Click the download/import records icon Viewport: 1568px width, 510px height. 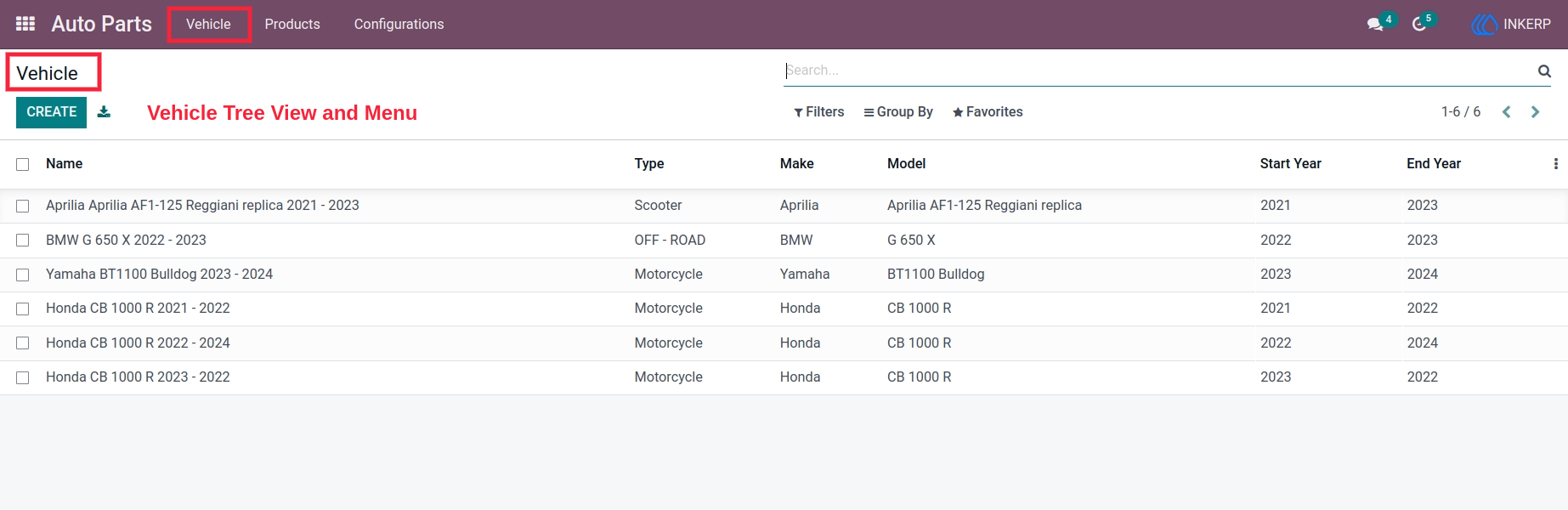[x=104, y=112]
